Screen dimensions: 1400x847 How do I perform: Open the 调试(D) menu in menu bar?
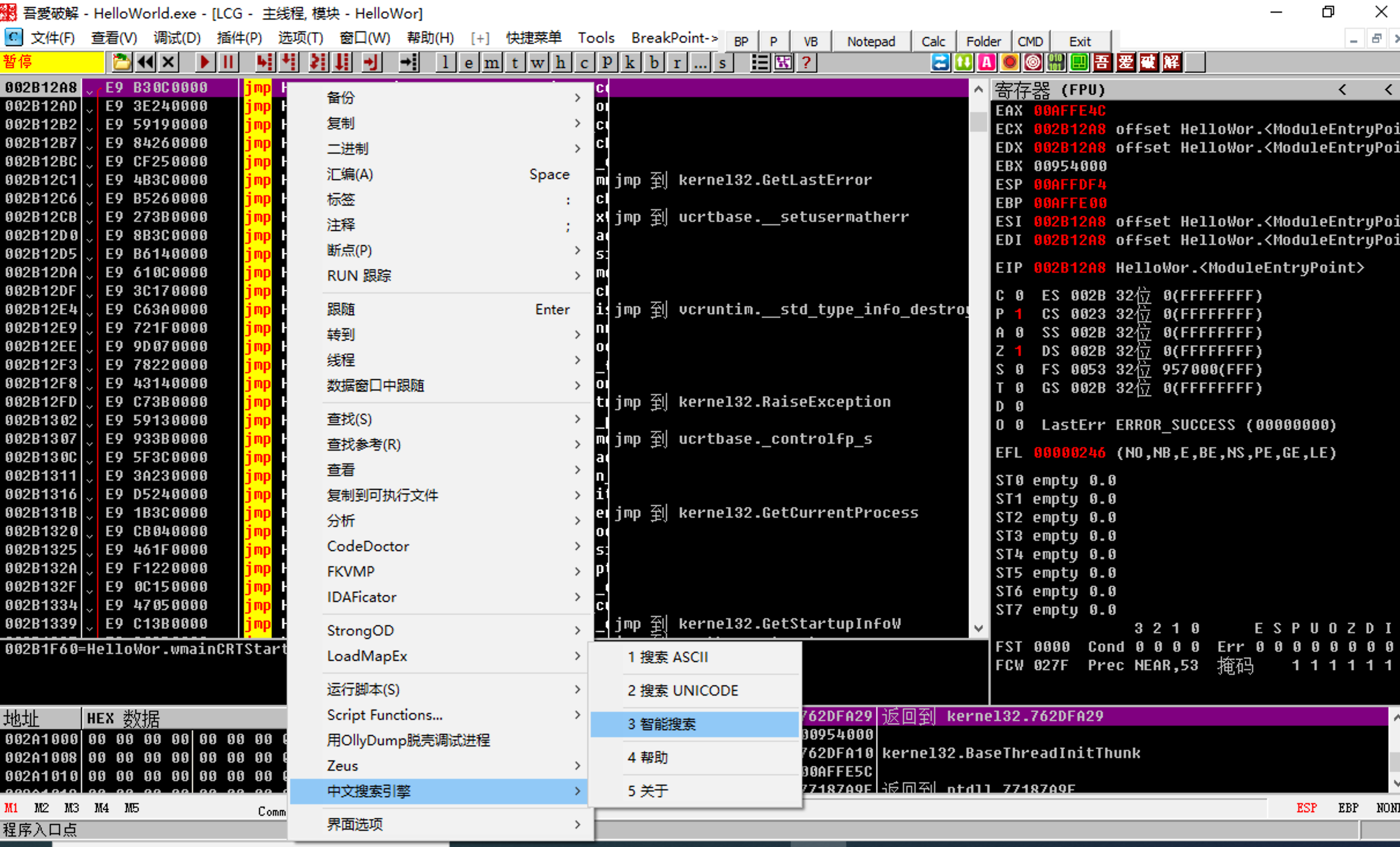click(x=177, y=38)
